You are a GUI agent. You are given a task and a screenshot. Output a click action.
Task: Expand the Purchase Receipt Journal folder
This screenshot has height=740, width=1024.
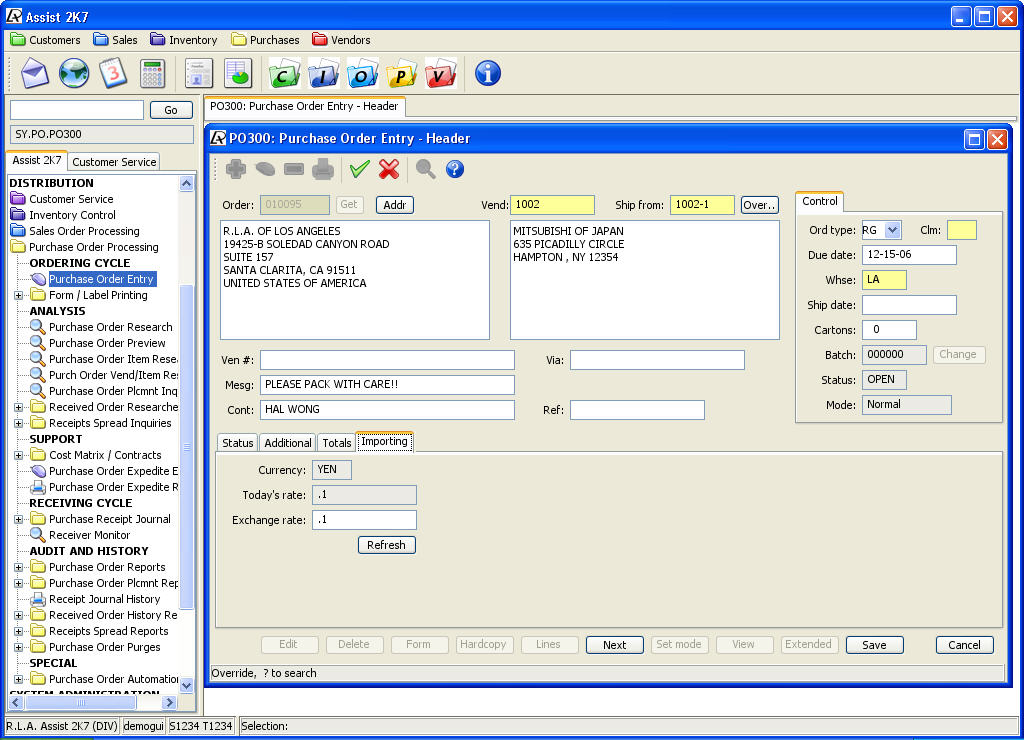click(x=18, y=519)
